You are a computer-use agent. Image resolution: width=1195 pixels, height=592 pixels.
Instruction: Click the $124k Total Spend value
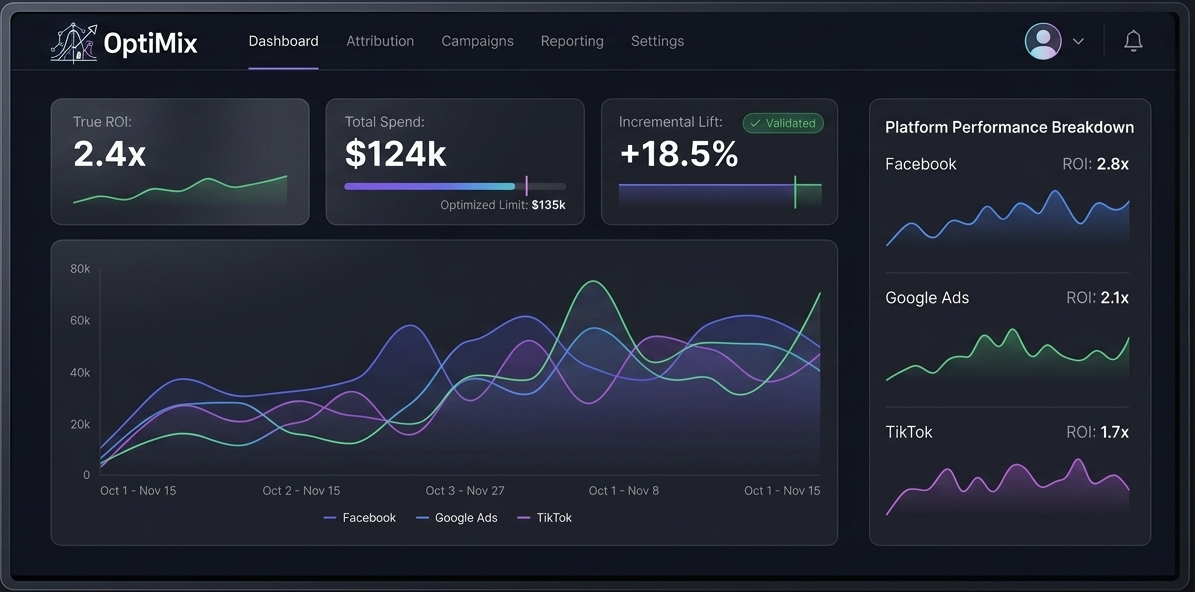pos(395,154)
